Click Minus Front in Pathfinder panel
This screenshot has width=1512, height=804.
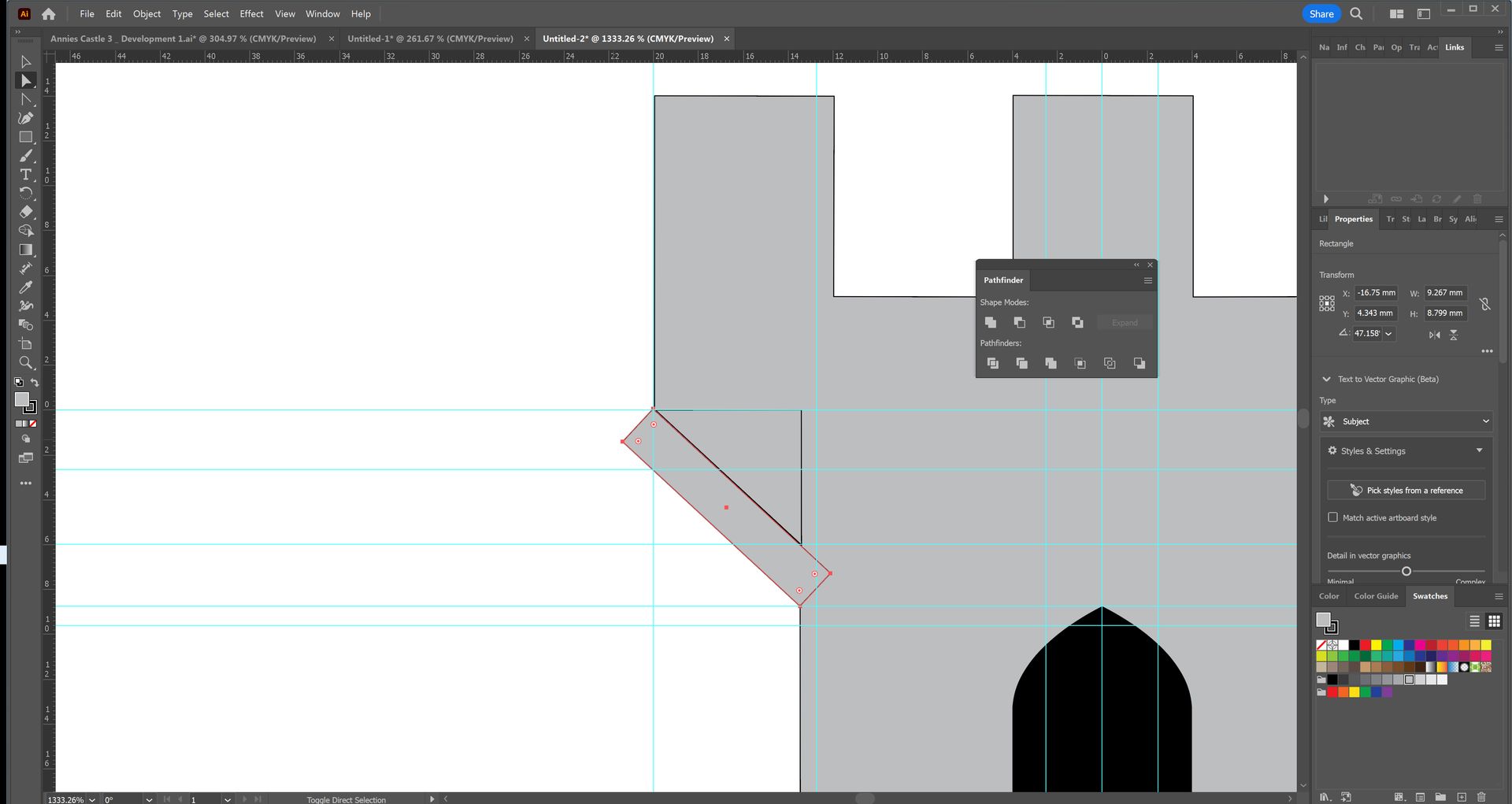click(1019, 323)
